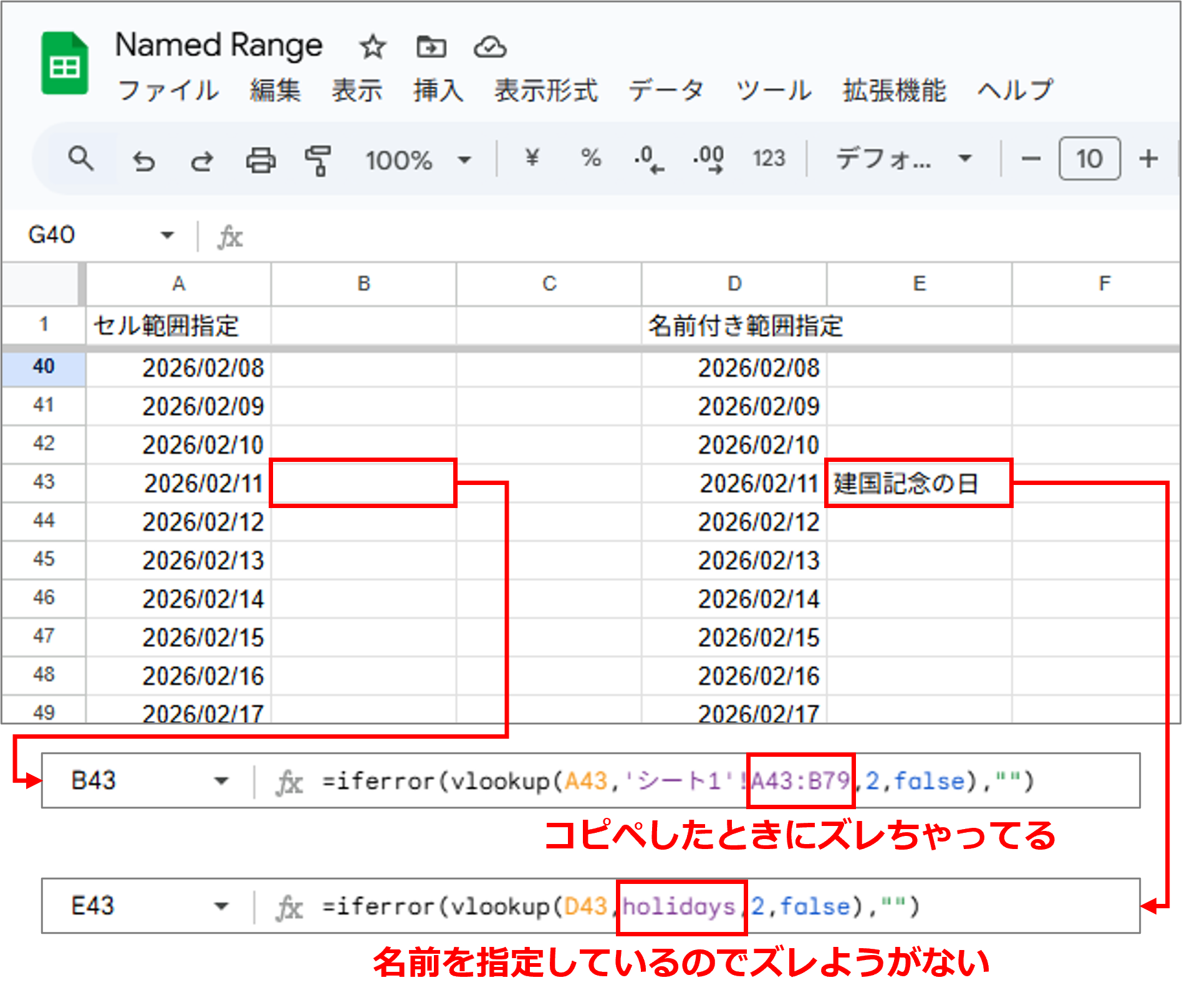This screenshot has height=1008, width=1182.
Task: Increase font size with plus button
Action: click(x=1148, y=160)
